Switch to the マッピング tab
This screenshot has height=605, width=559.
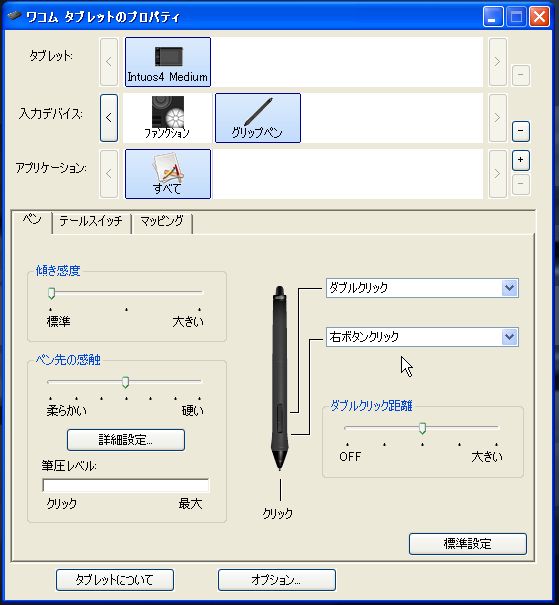[162, 221]
